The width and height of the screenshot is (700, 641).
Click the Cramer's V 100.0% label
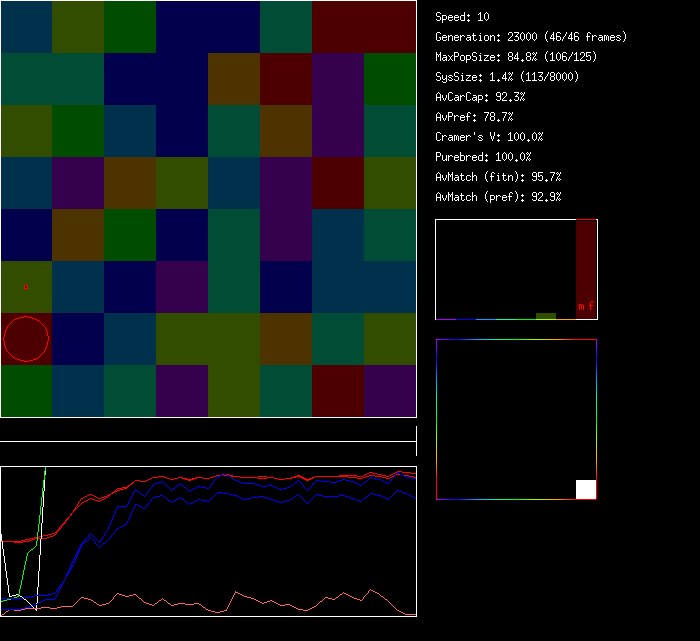click(490, 137)
